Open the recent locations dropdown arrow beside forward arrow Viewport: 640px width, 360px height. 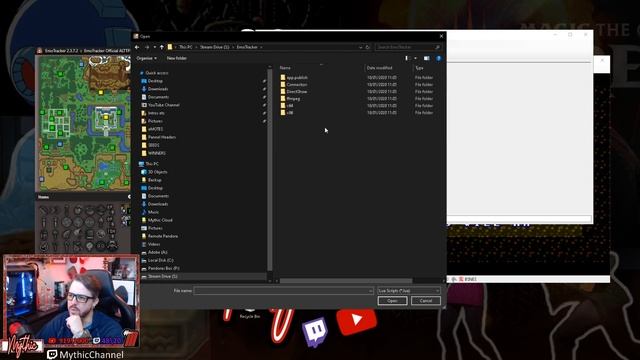click(155, 47)
